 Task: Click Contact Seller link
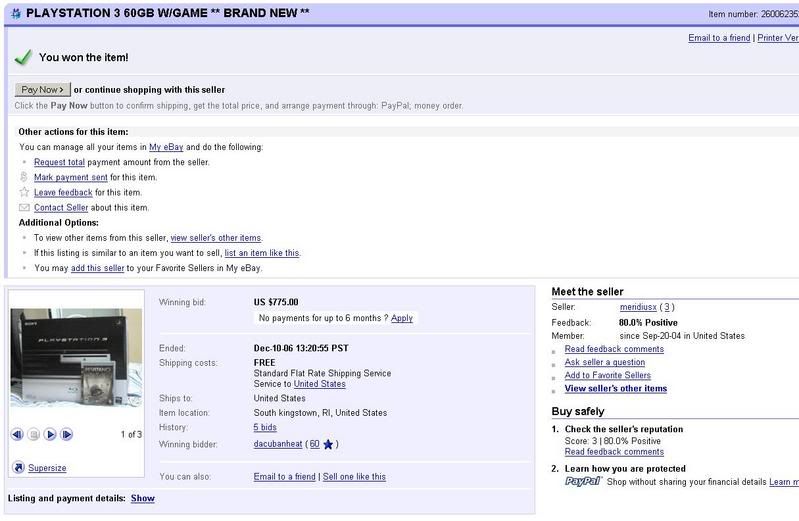(61, 207)
